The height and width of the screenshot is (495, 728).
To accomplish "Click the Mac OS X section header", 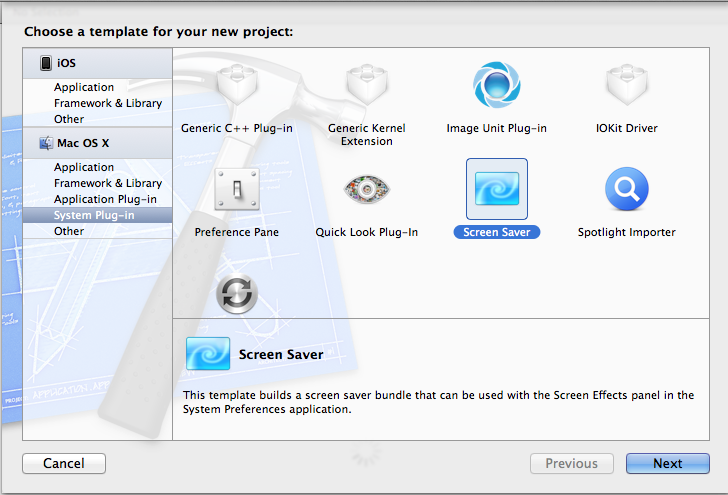I will click(x=98, y=143).
